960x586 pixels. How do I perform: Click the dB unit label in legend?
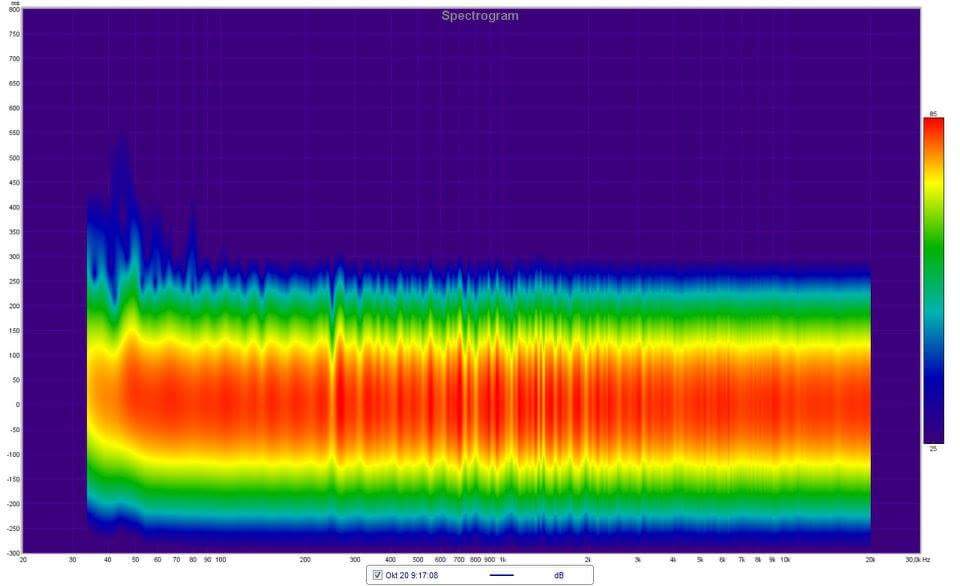pyautogui.click(x=558, y=575)
